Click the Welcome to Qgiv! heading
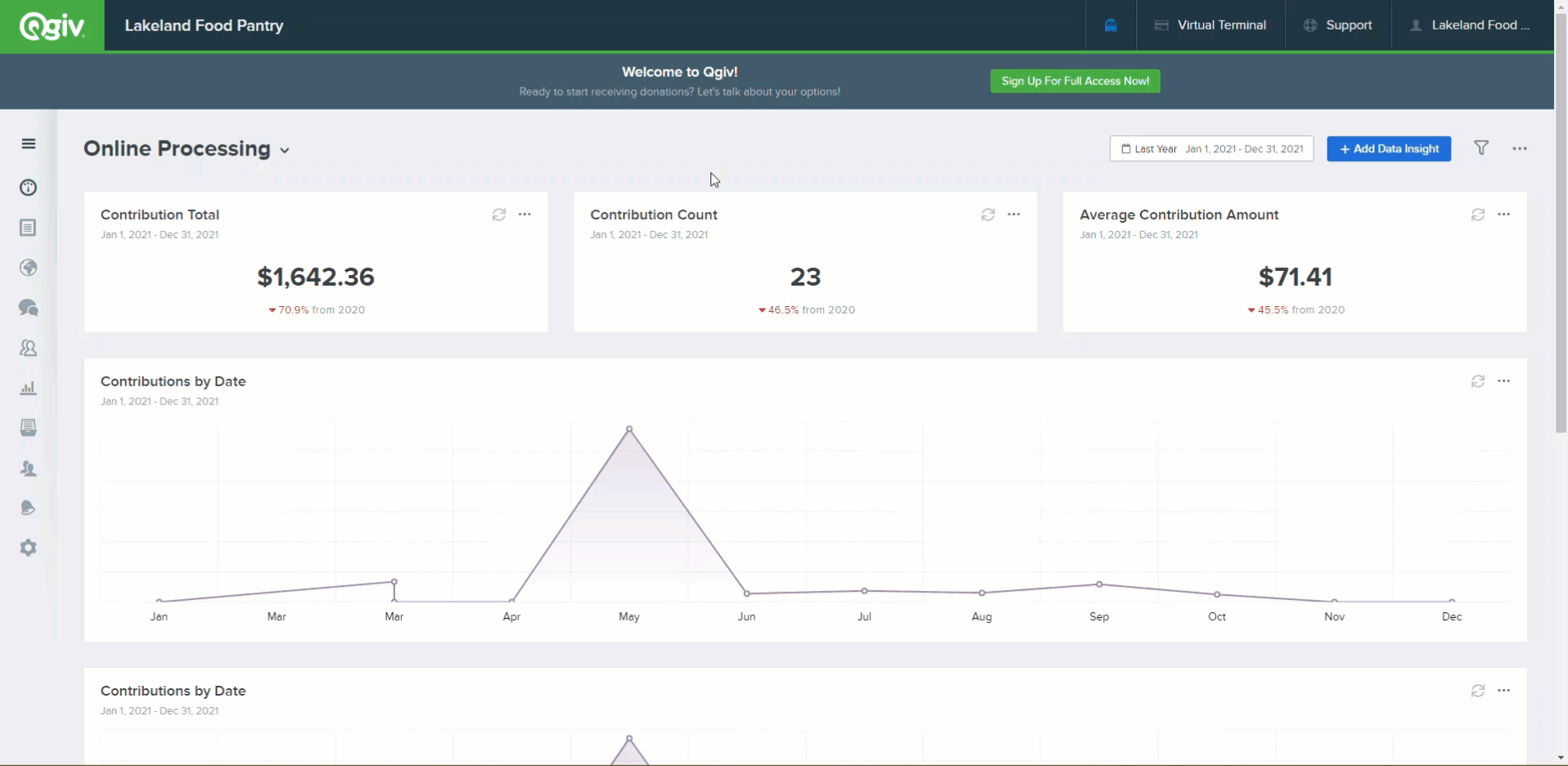Screen dimensions: 1568x766 click(679, 72)
